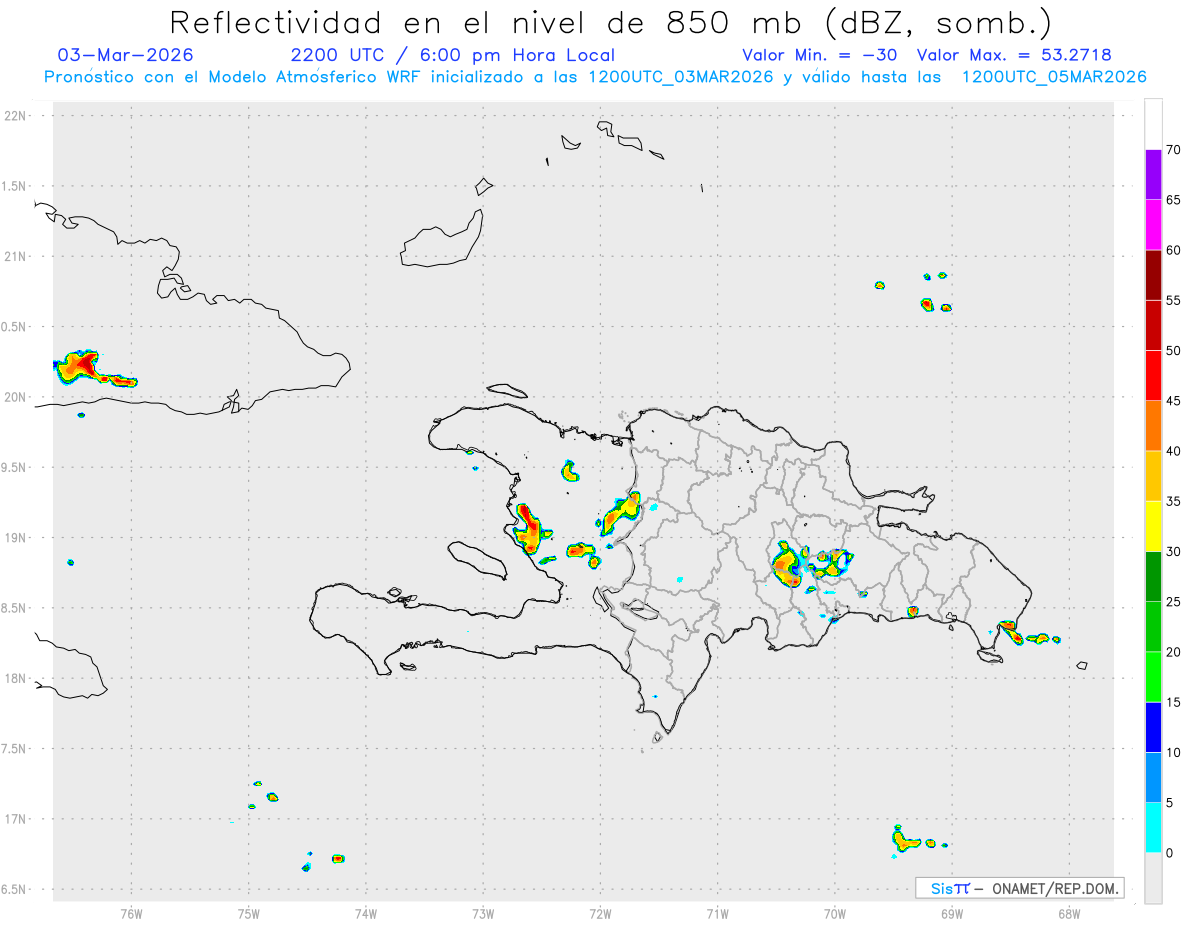Click the date '03-Mar-2026'
This screenshot has width=1200, height=927.
pyautogui.click(x=125, y=55)
